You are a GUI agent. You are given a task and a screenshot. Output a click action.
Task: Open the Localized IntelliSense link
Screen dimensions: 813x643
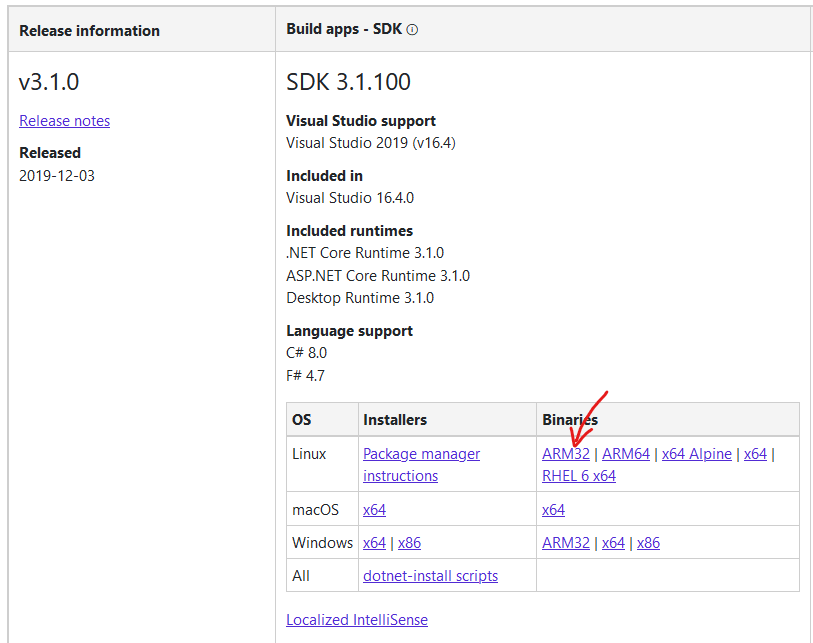click(x=357, y=620)
